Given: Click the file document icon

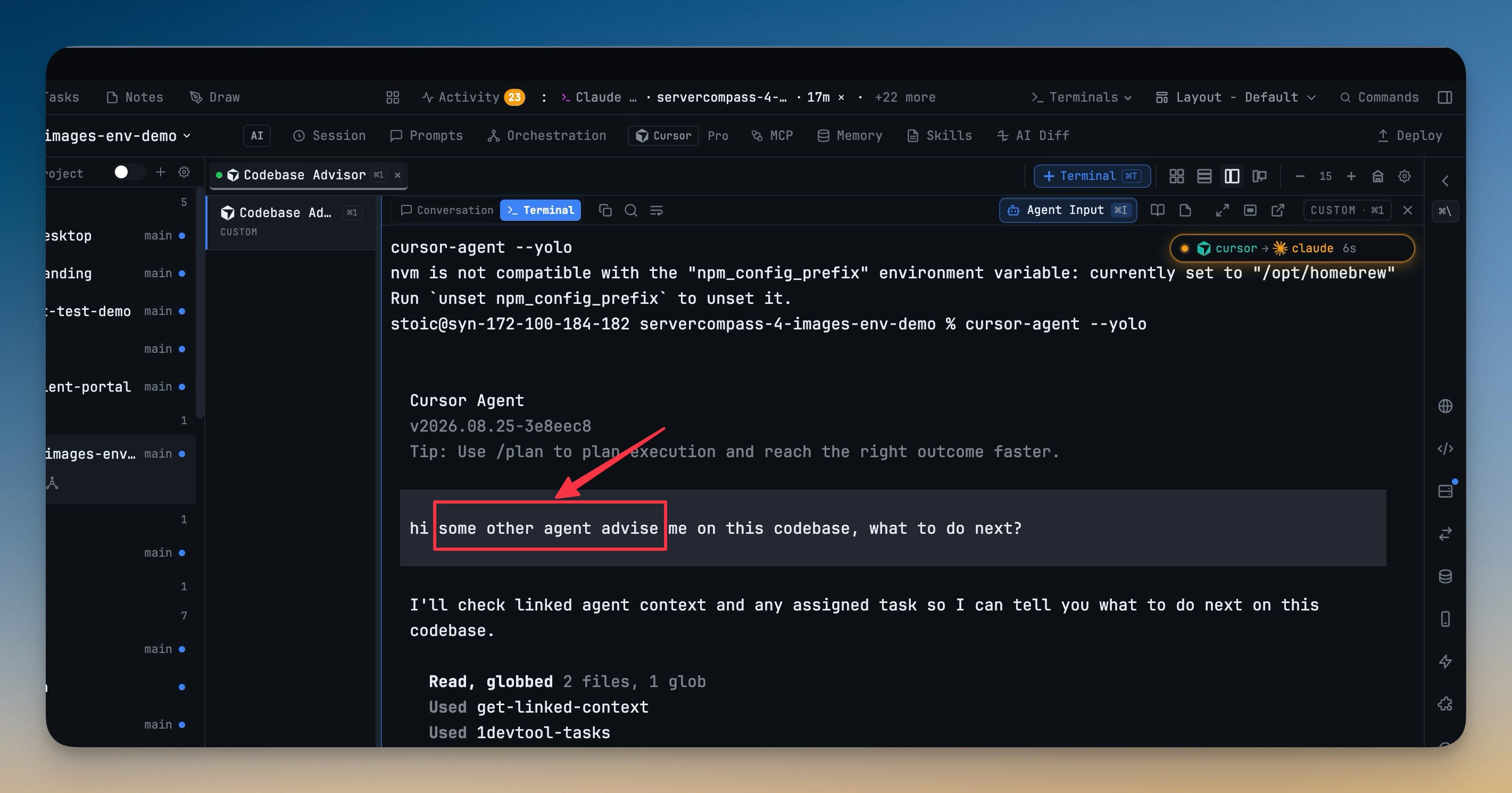Looking at the screenshot, I should click(x=1185, y=210).
